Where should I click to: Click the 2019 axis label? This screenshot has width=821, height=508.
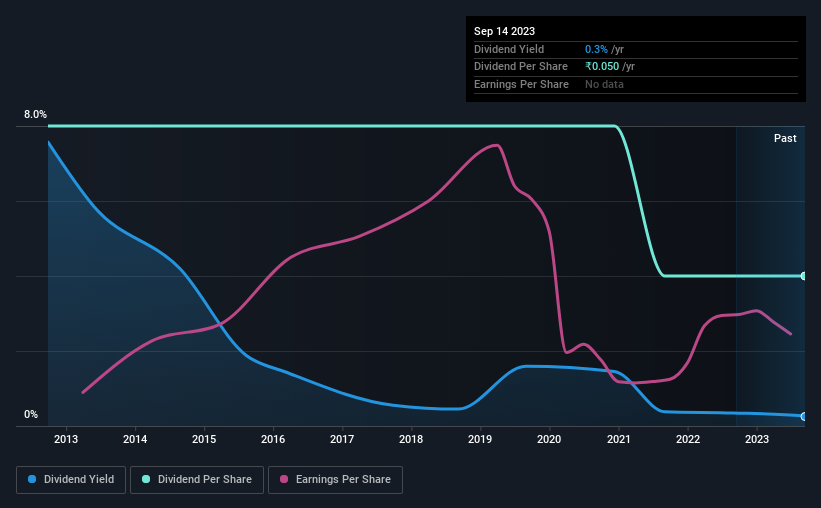click(x=480, y=439)
